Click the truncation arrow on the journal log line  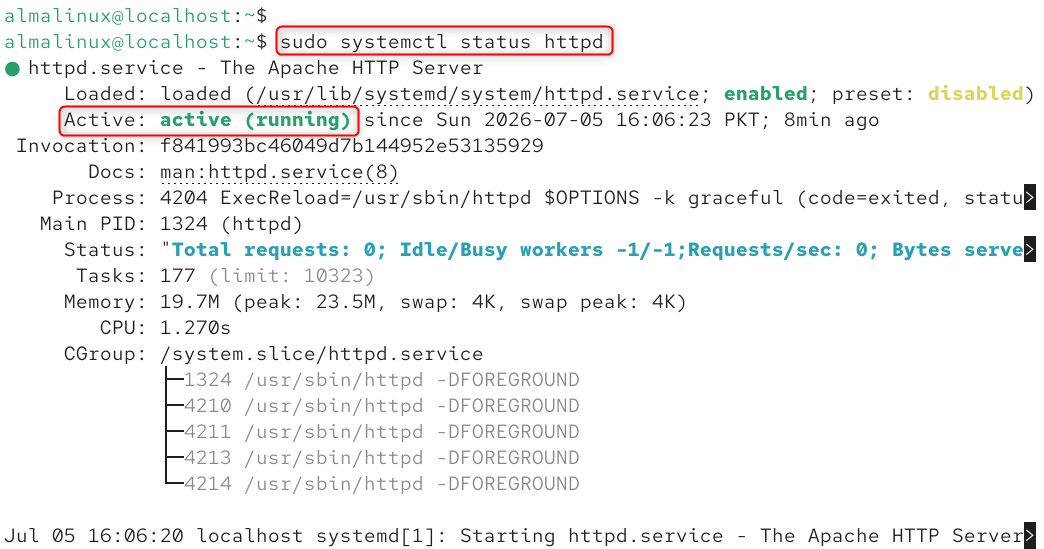pos(1029,536)
